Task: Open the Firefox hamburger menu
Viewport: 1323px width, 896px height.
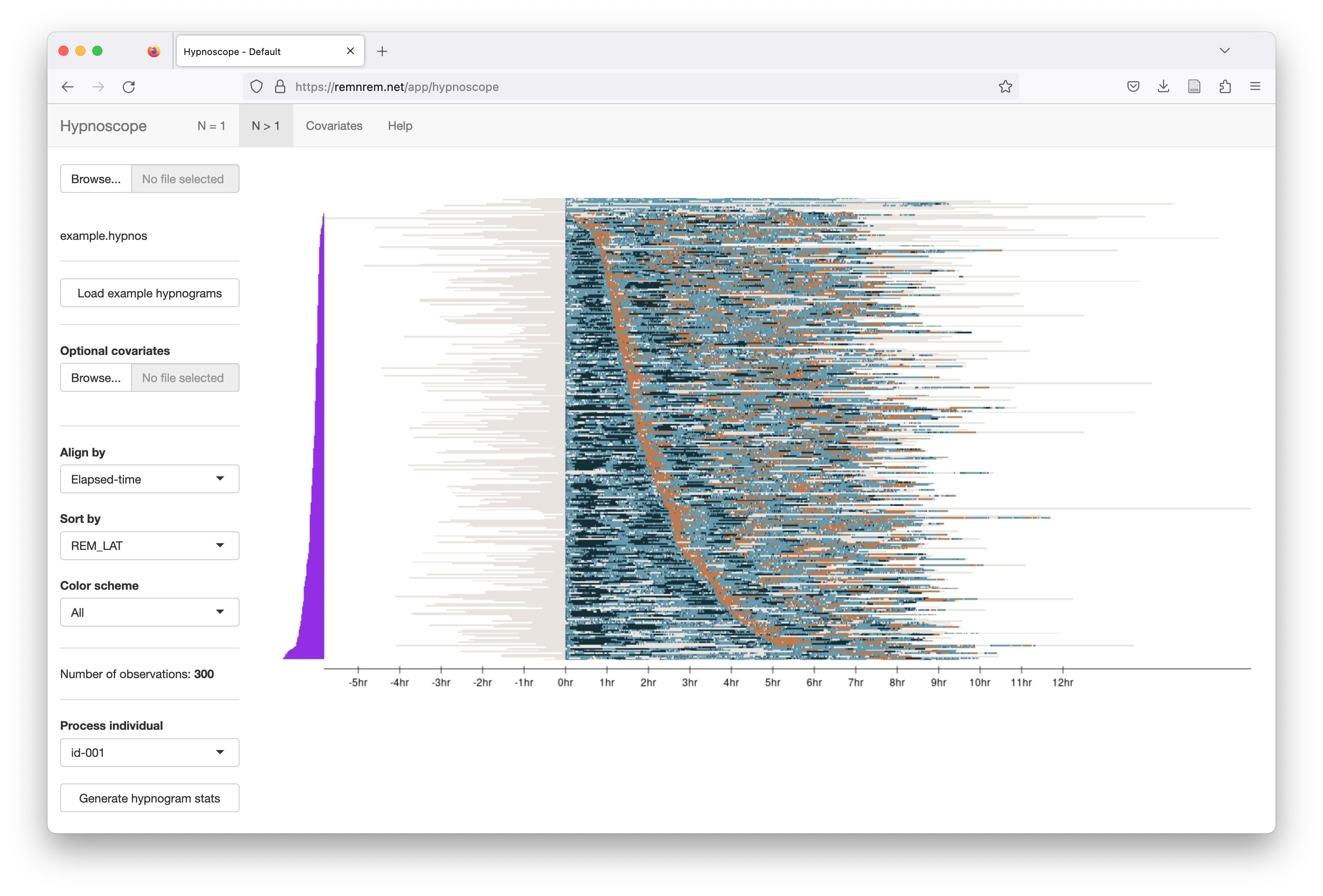Action: 1255,86
